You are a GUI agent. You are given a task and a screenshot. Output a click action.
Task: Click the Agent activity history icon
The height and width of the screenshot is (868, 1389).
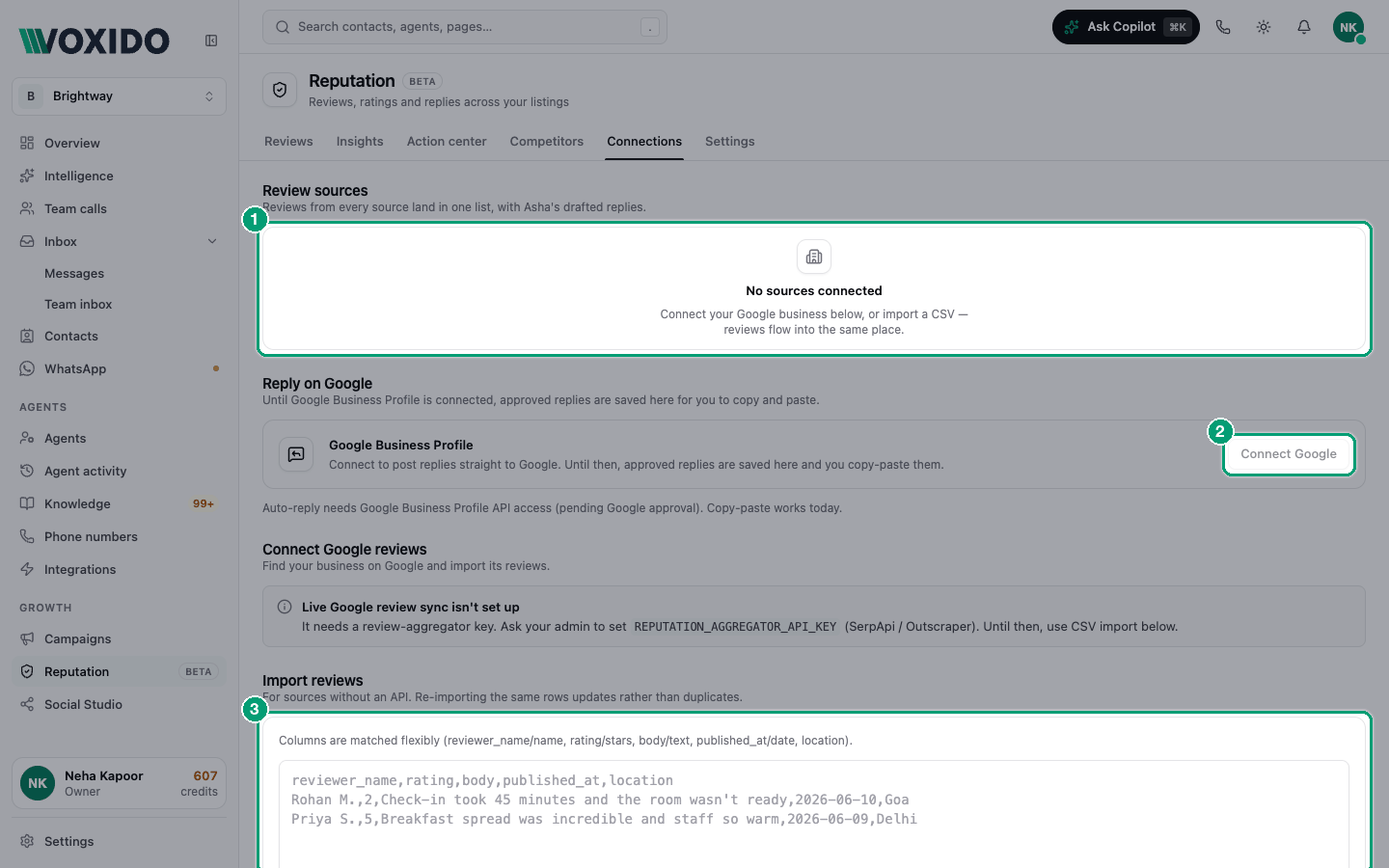[27, 471]
